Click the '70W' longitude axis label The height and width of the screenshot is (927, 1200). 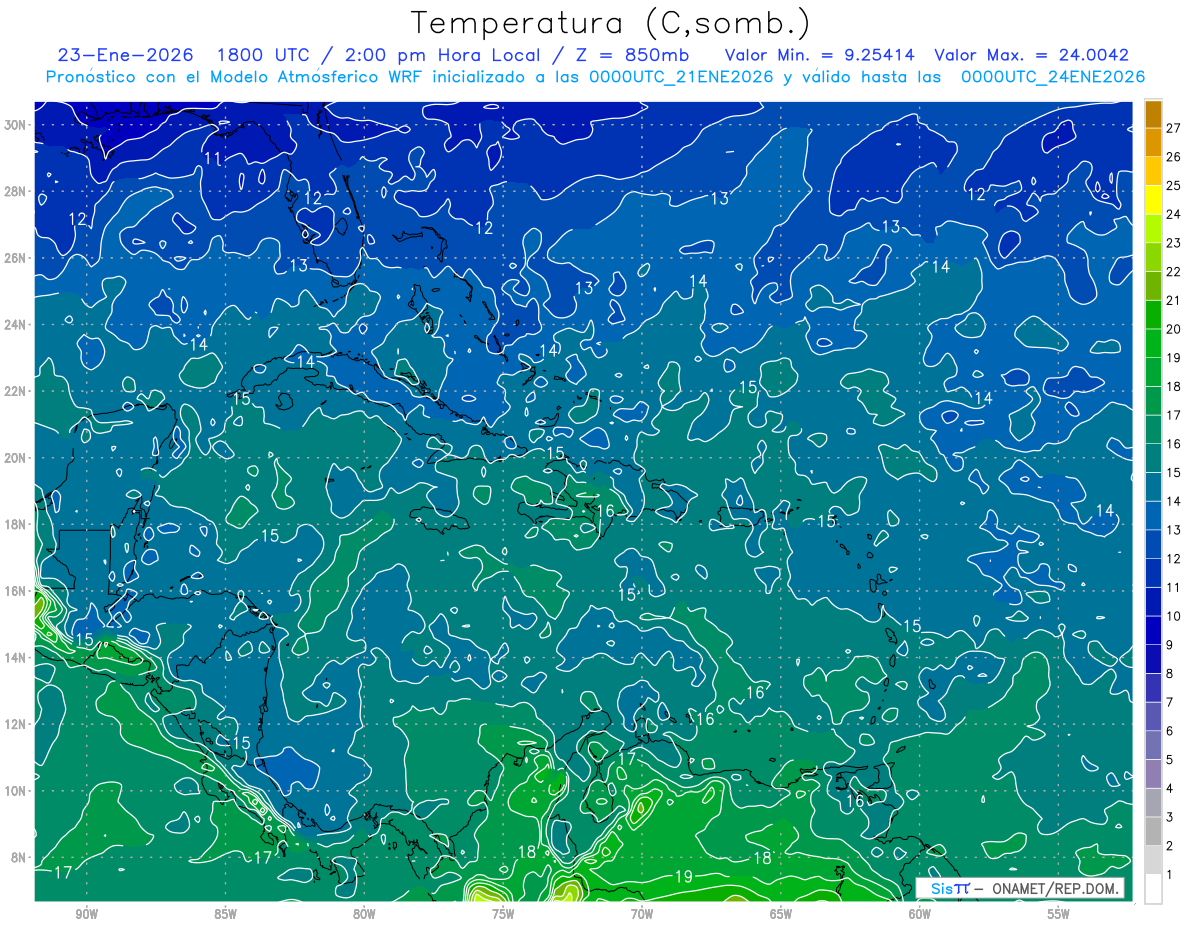click(642, 915)
